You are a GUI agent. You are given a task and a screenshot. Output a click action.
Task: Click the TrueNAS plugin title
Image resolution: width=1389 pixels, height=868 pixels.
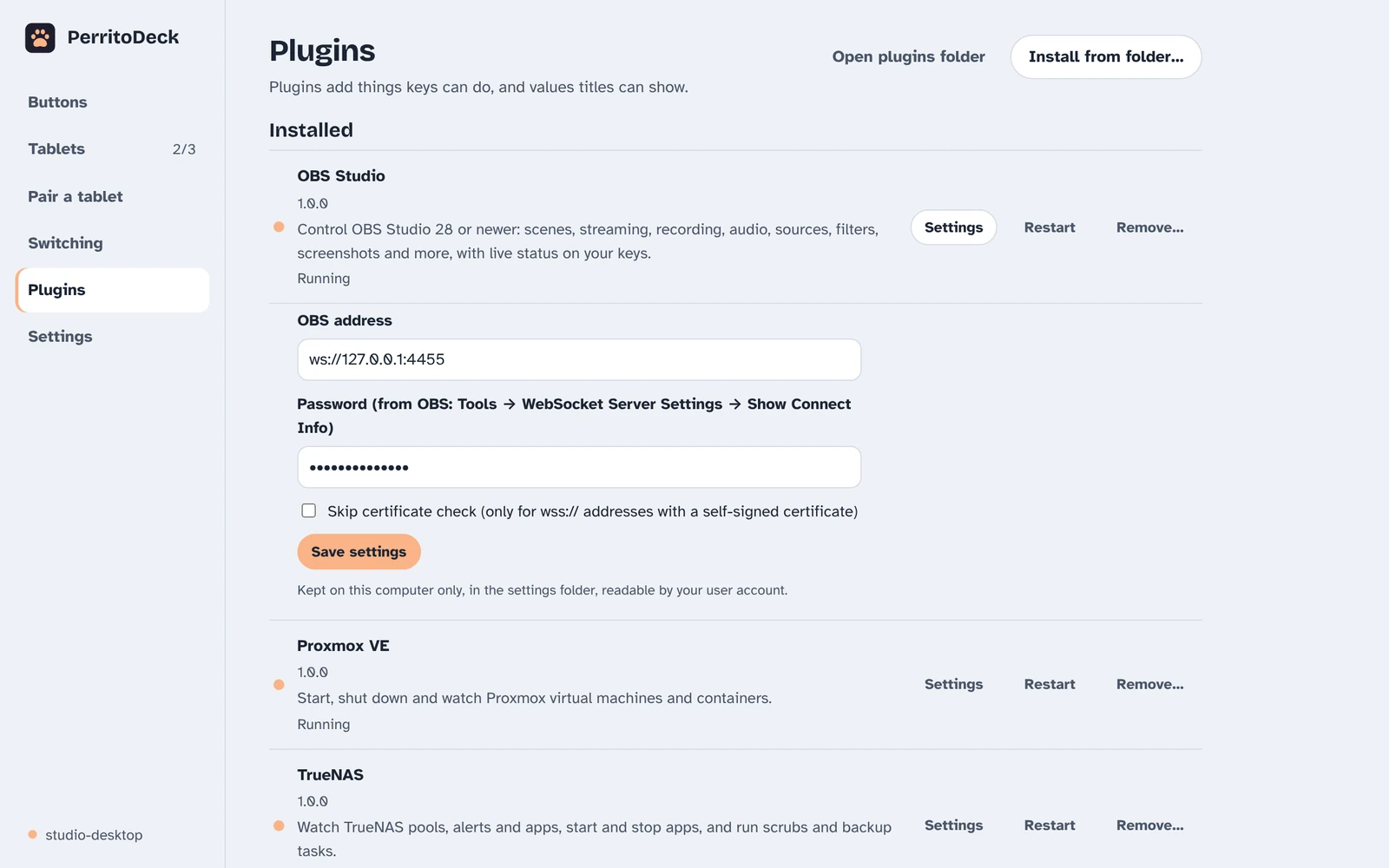pyautogui.click(x=330, y=775)
